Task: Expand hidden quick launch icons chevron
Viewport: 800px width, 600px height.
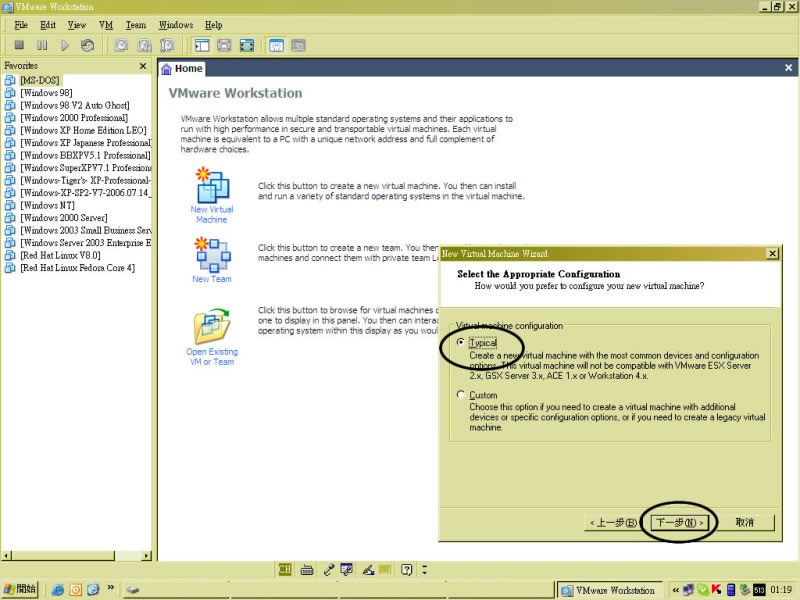Action: click(x=110, y=588)
